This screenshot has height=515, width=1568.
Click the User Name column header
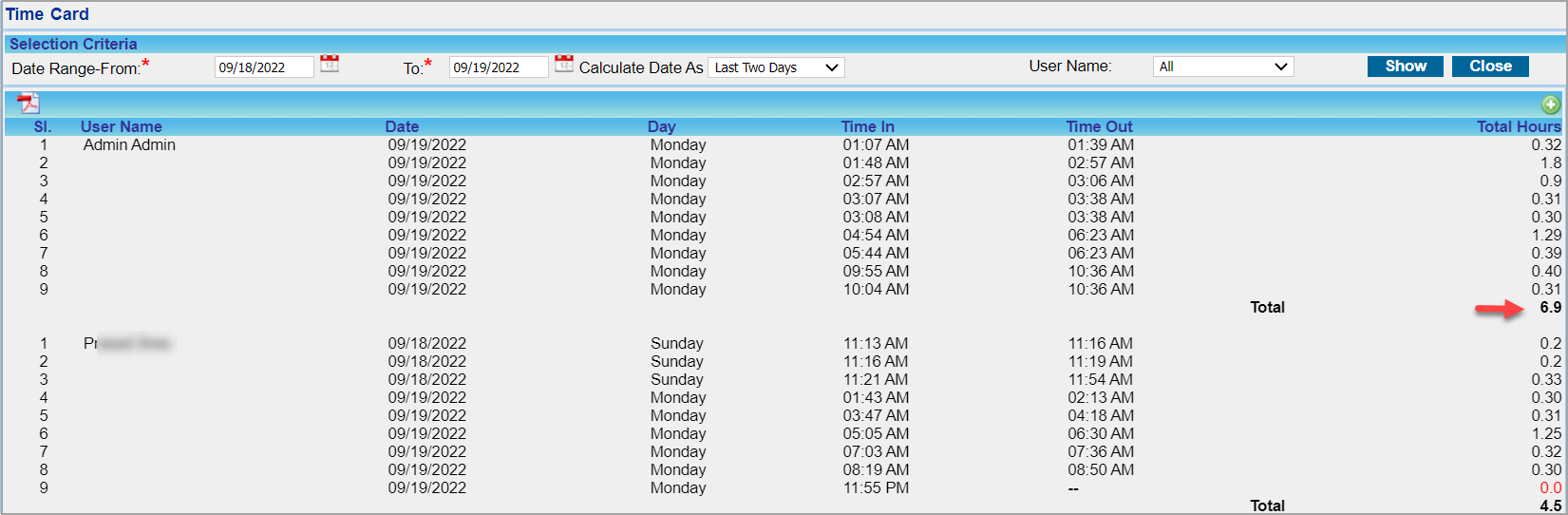coord(121,126)
